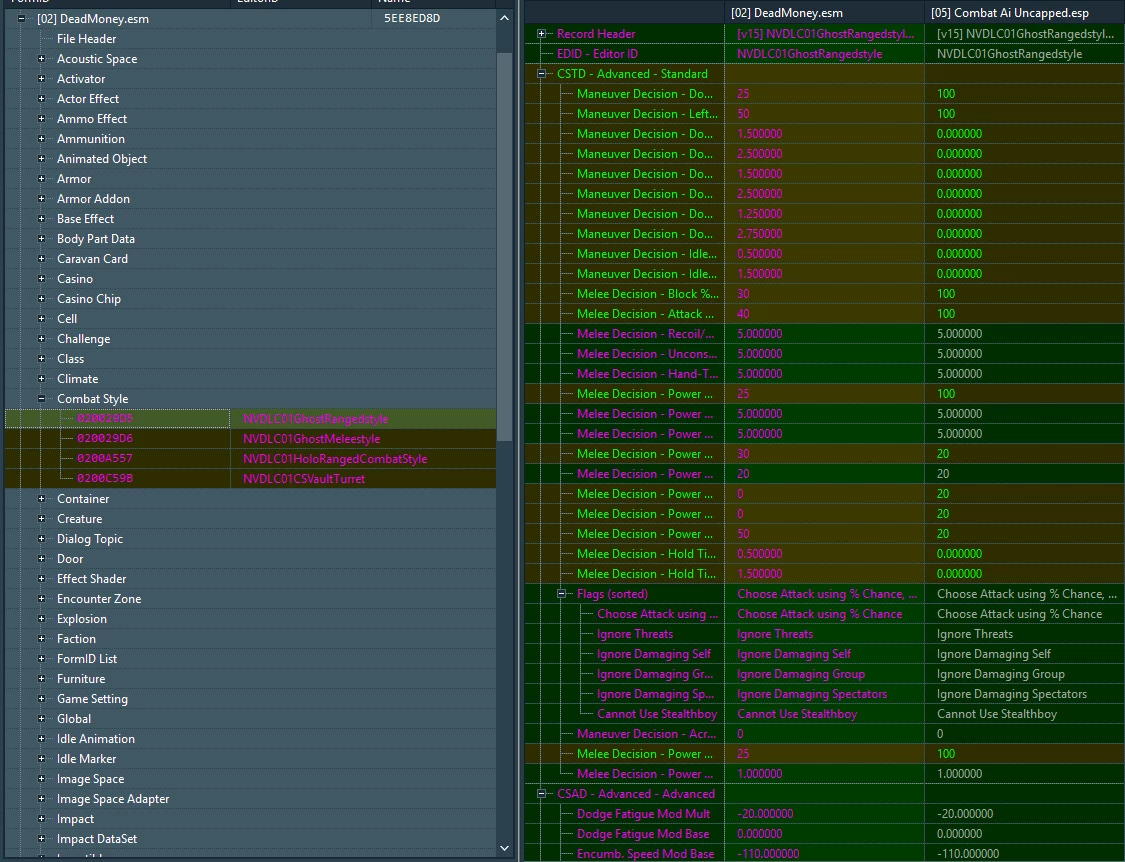
Task: Collapse the DeadMoney.esm root node
Action: click(22, 19)
